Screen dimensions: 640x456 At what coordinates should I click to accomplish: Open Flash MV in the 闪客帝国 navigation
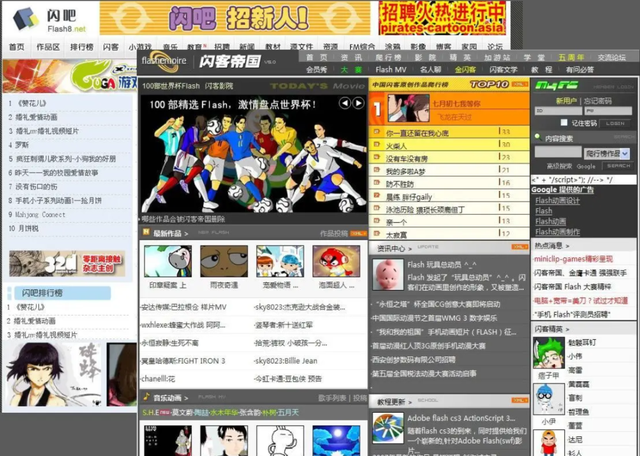point(391,69)
